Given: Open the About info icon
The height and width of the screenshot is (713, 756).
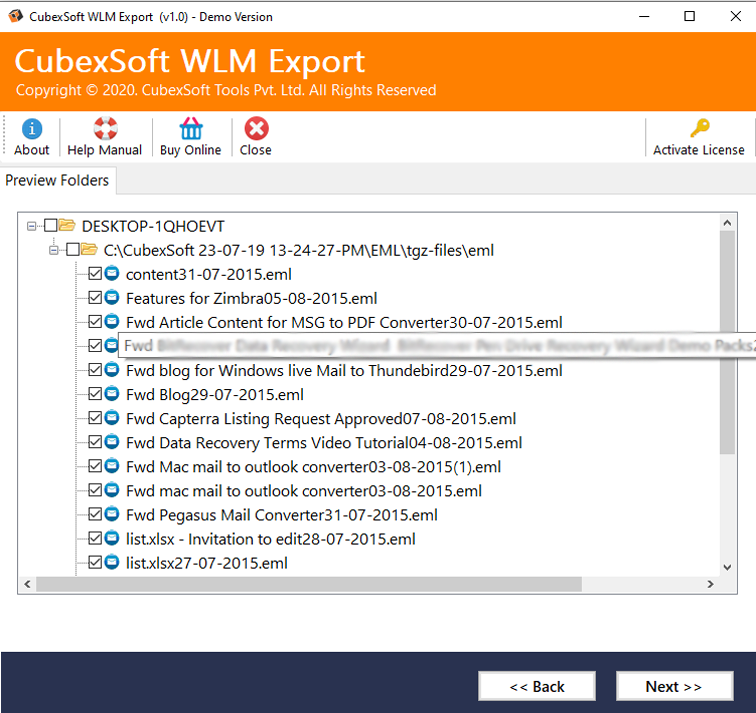Looking at the screenshot, I should (32, 129).
